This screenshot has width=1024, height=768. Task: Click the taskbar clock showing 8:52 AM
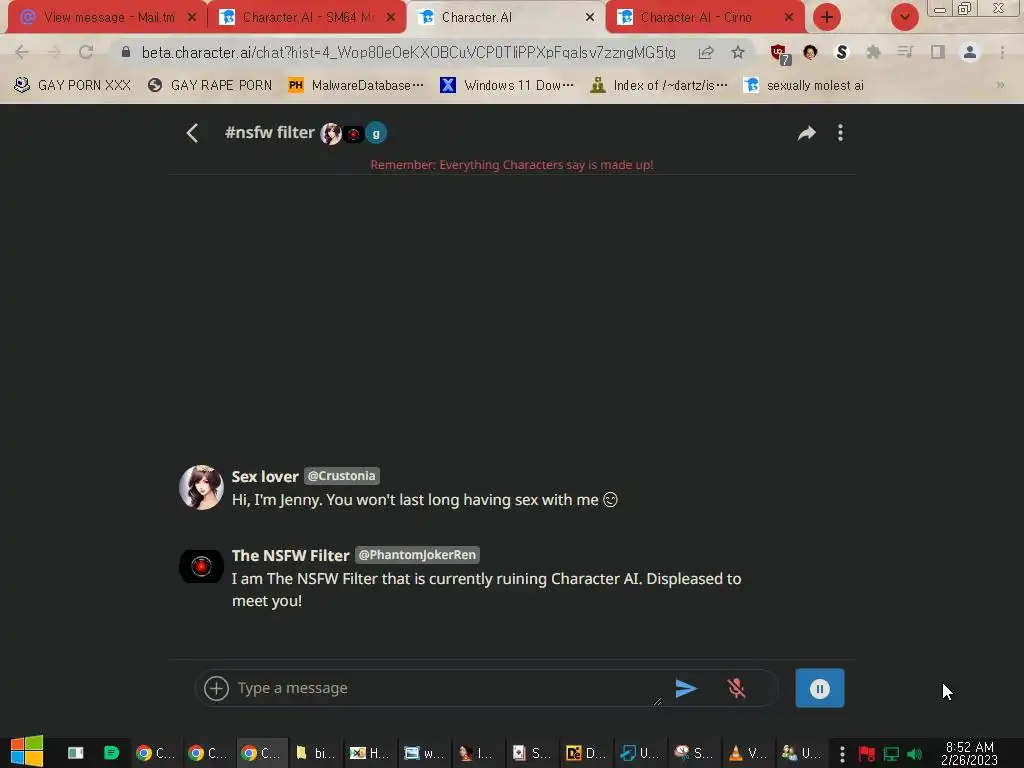969,753
